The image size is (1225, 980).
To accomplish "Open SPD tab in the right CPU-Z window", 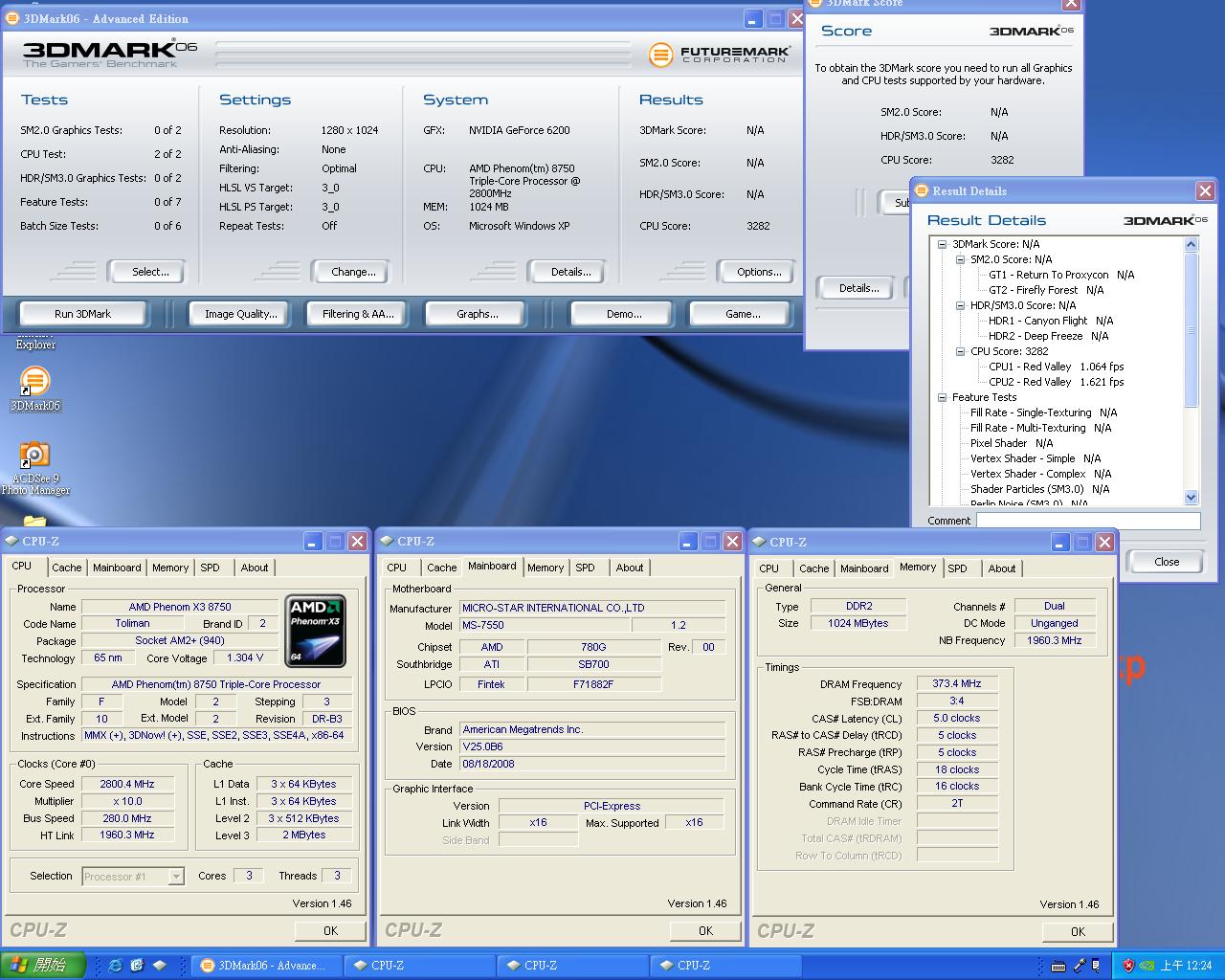I will tap(957, 568).
